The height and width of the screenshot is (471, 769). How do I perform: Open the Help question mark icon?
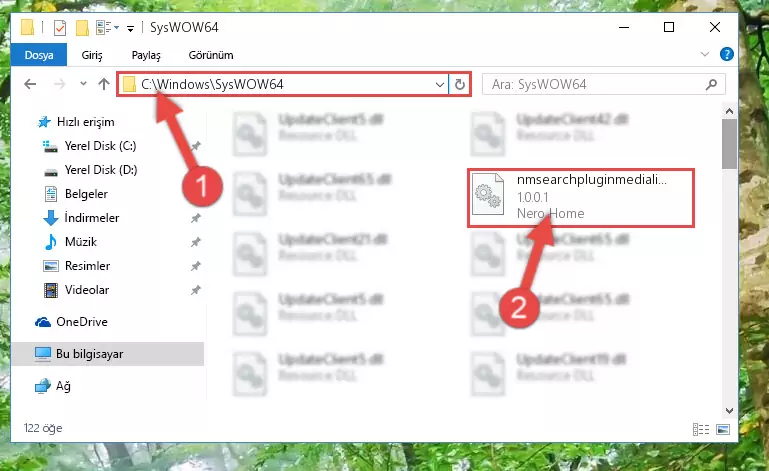(x=726, y=54)
